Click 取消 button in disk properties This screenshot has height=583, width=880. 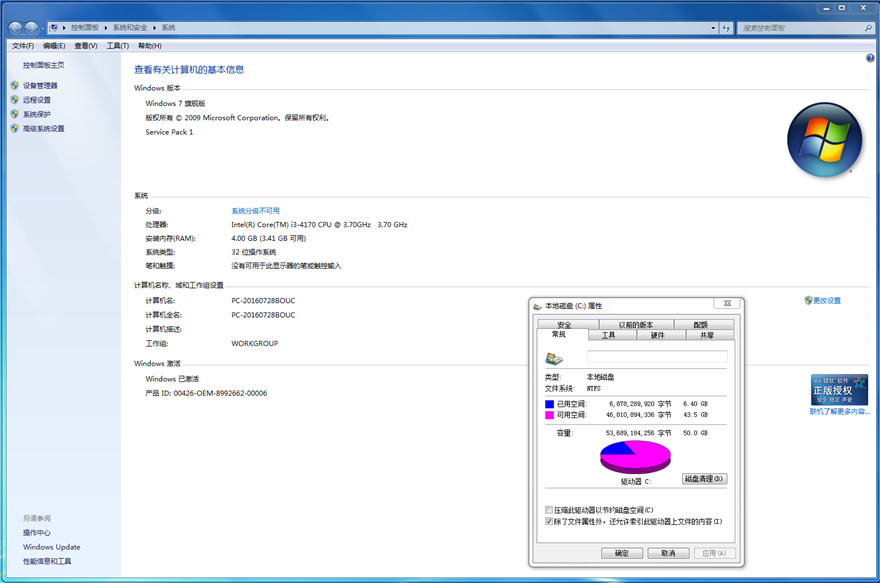click(668, 553)
